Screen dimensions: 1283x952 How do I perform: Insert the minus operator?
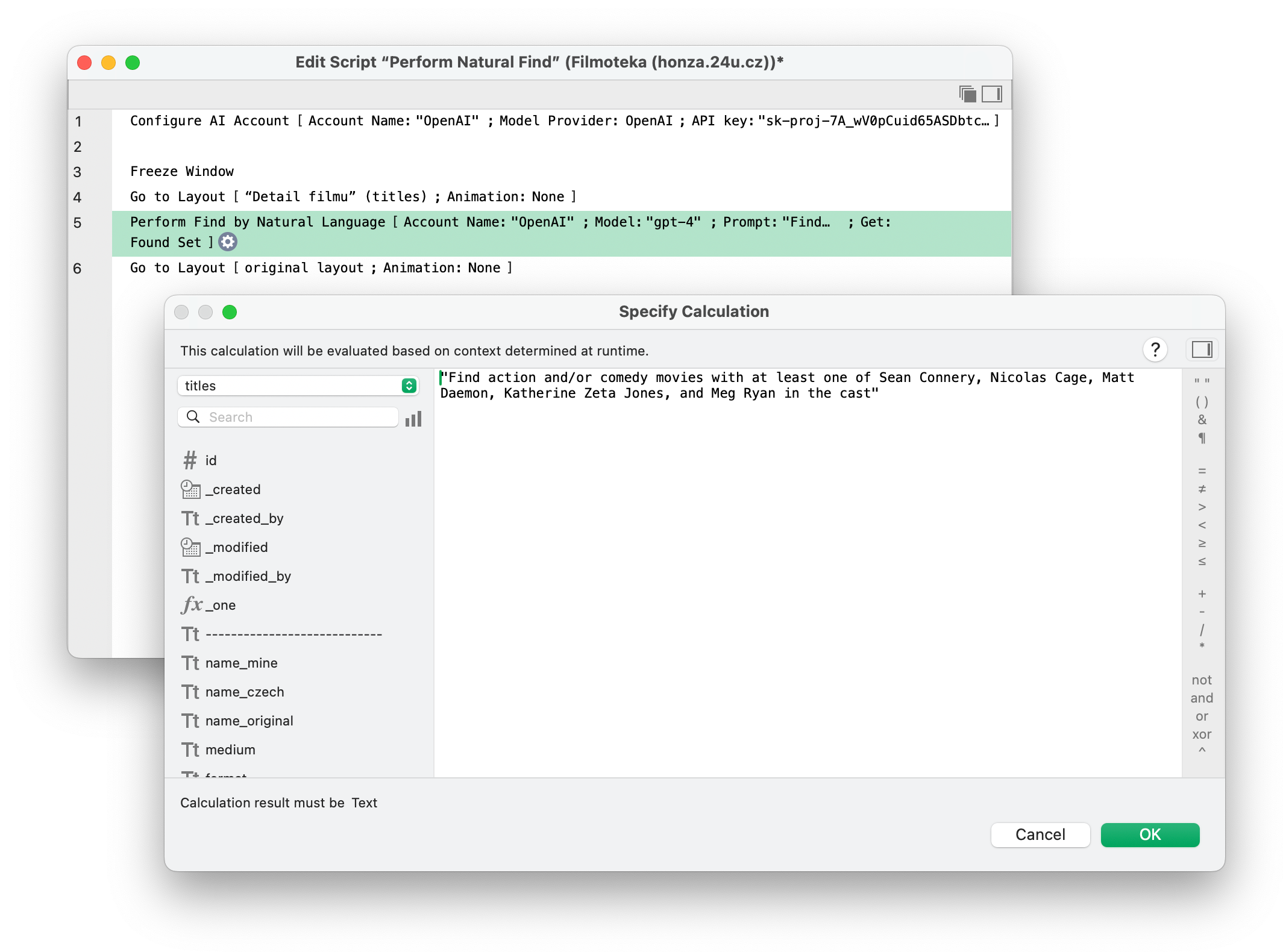click(1202, 612)
